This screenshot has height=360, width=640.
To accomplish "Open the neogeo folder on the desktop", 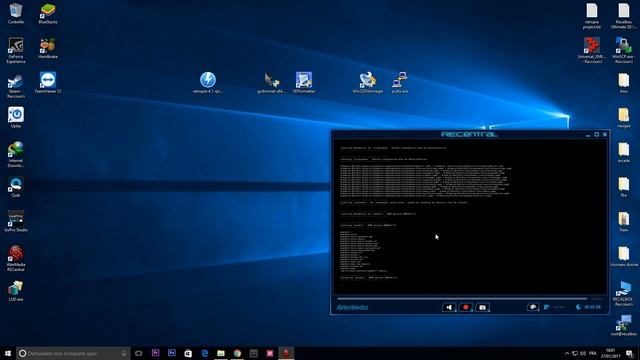I will 624,118.
